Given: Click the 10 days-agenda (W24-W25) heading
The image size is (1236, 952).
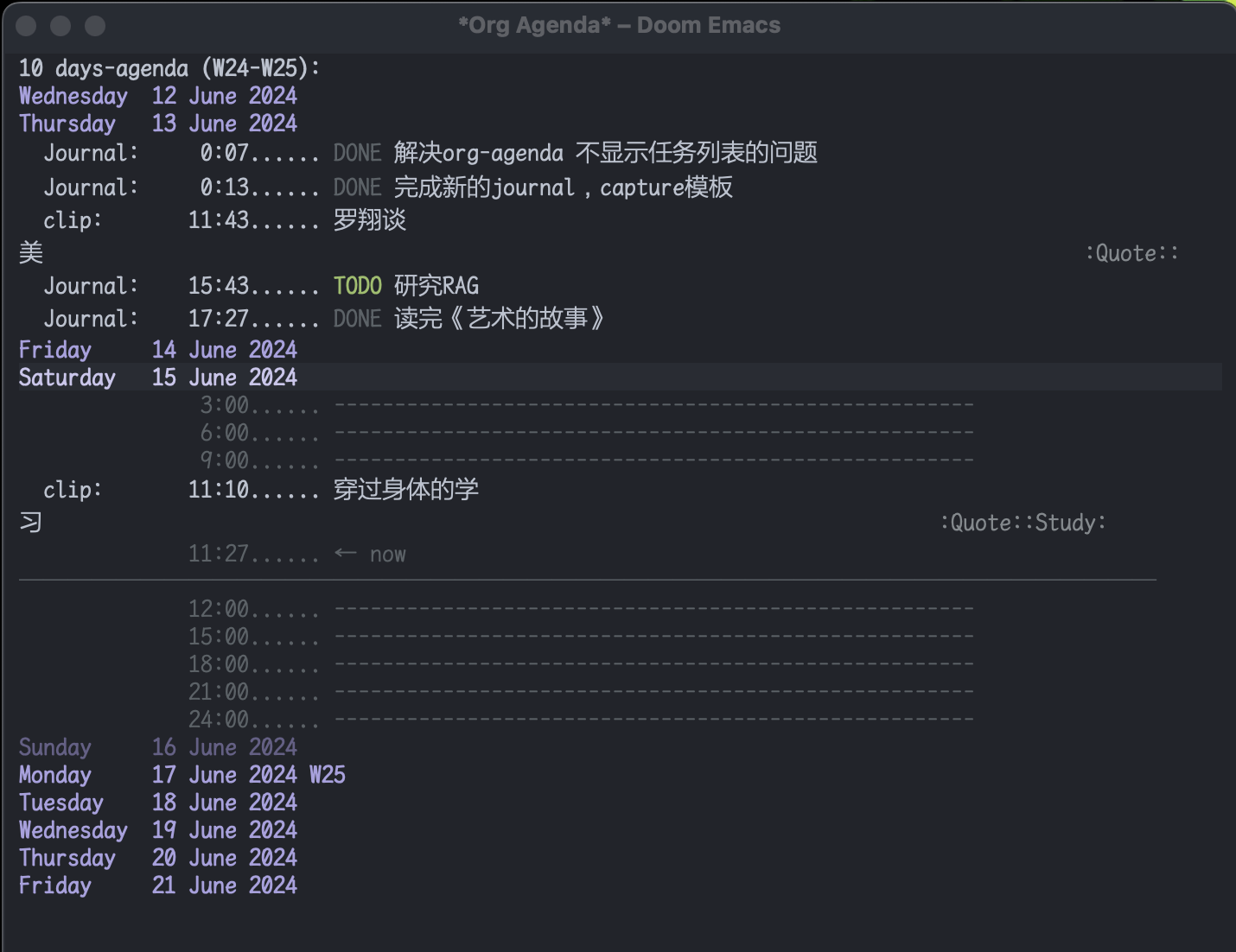Looking at the screenshot, I should 169,68.
